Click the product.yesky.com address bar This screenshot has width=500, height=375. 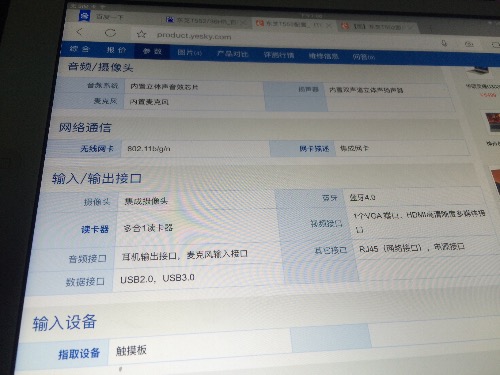194,35
